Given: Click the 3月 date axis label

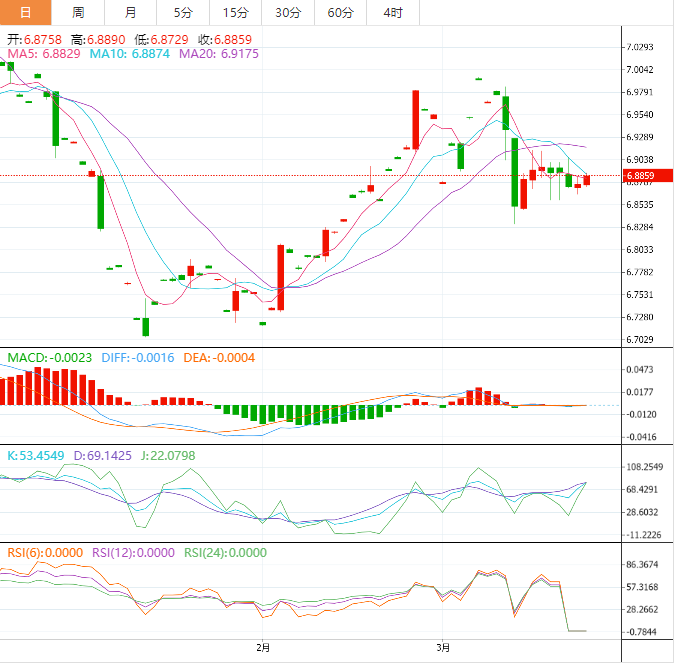Looking at the screenshot, I should click(443, 647).
